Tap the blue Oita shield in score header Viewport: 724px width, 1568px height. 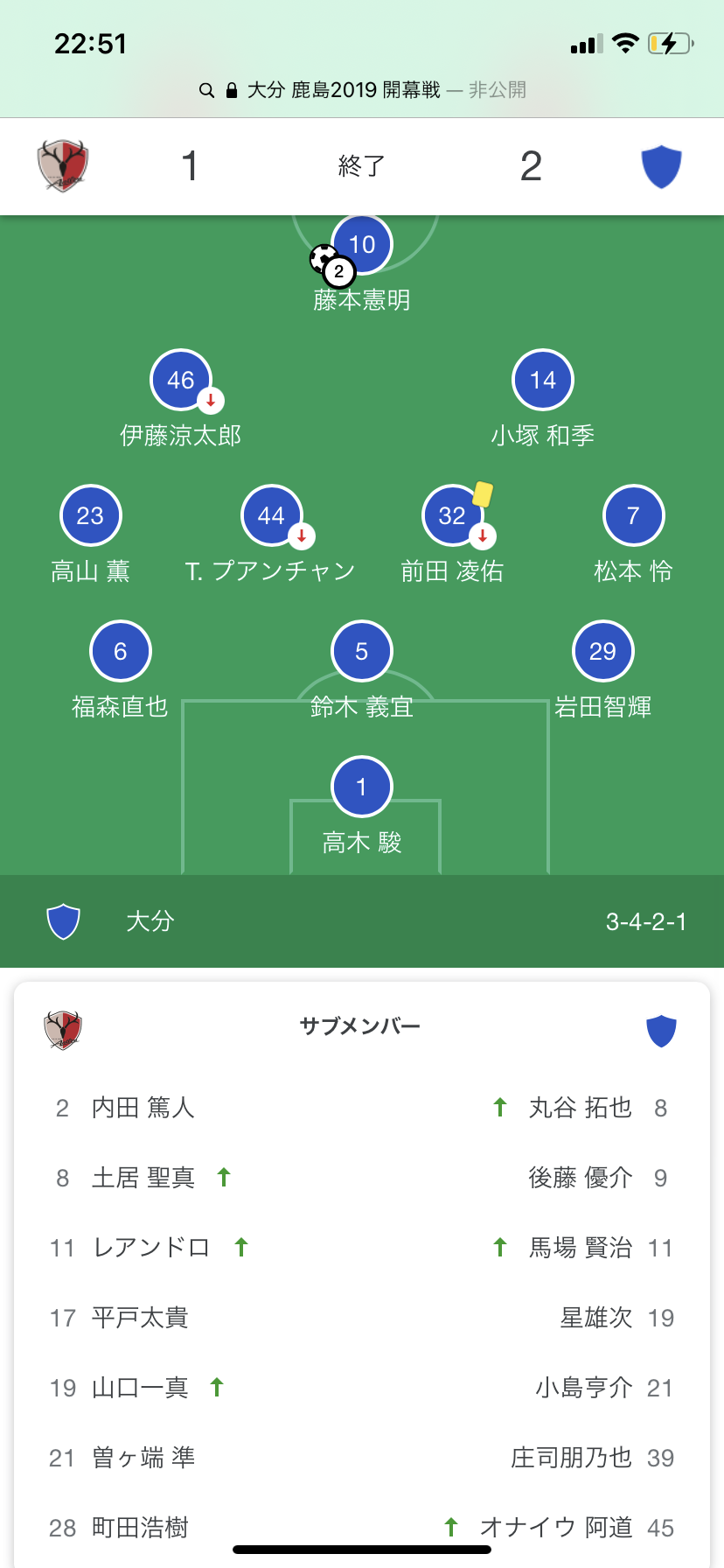661,166
